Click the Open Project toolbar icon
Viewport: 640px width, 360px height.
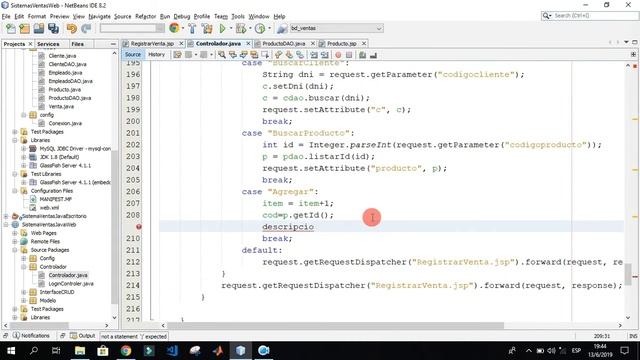39,28
